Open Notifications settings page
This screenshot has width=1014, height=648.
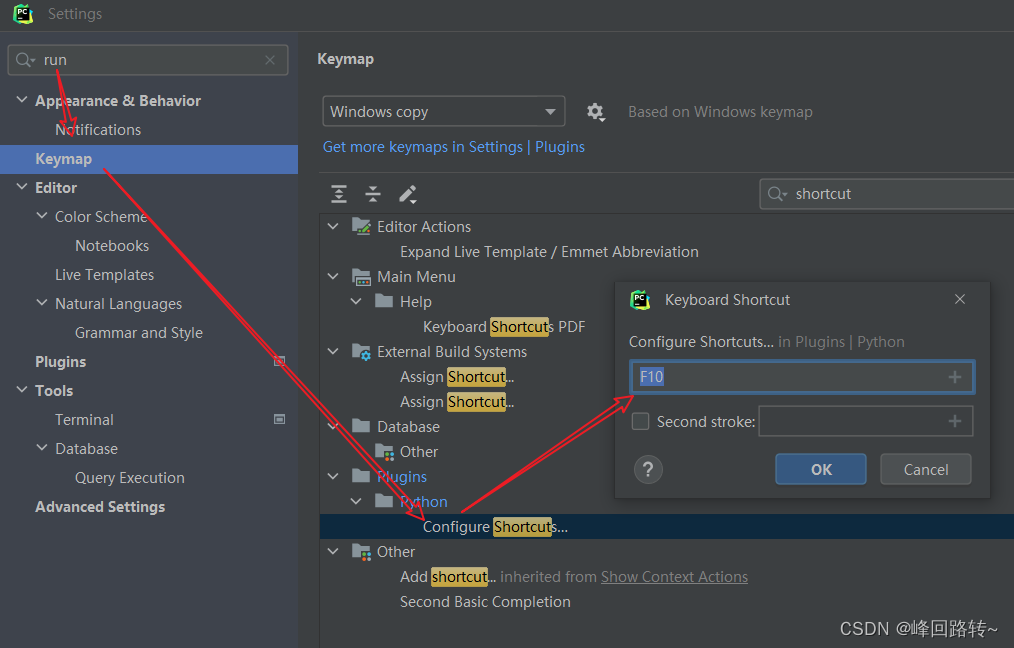(98, 130)
